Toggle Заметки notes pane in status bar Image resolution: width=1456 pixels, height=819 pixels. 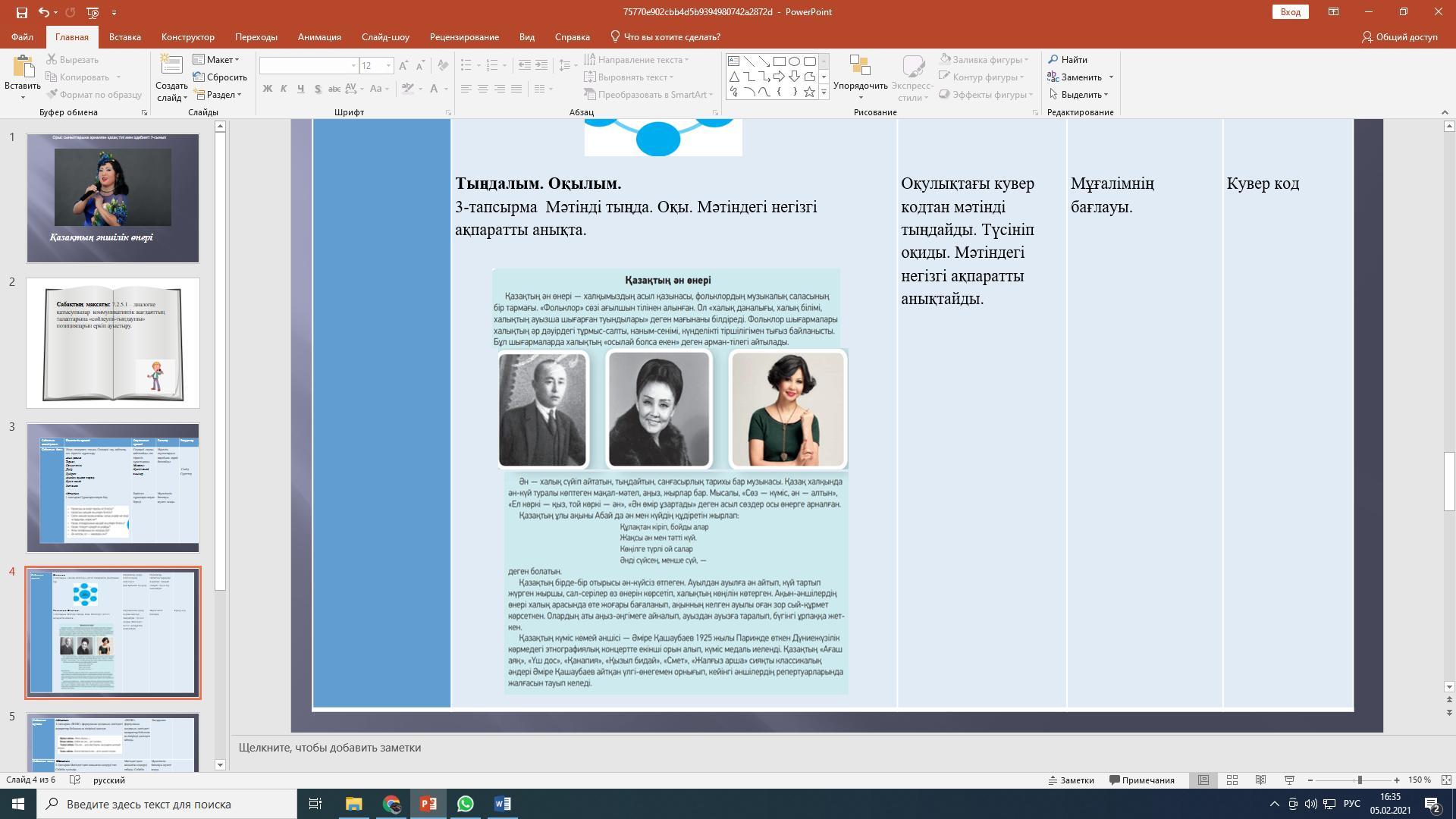click(1071, 780)
